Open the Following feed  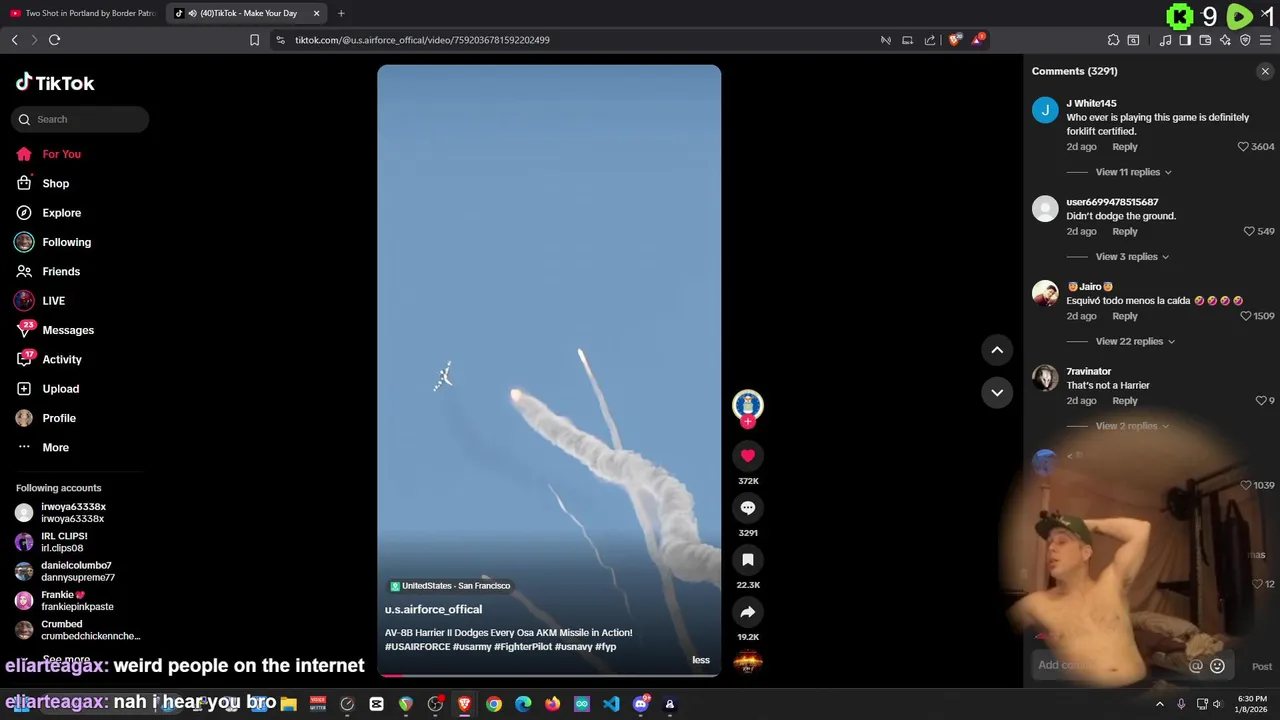click(53, 242)
